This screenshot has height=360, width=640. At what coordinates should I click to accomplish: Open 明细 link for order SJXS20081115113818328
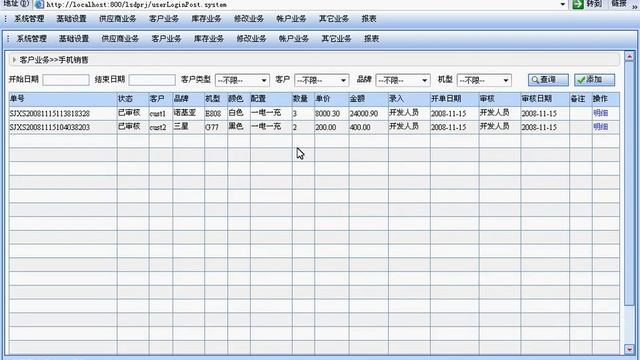click(600, 113)
